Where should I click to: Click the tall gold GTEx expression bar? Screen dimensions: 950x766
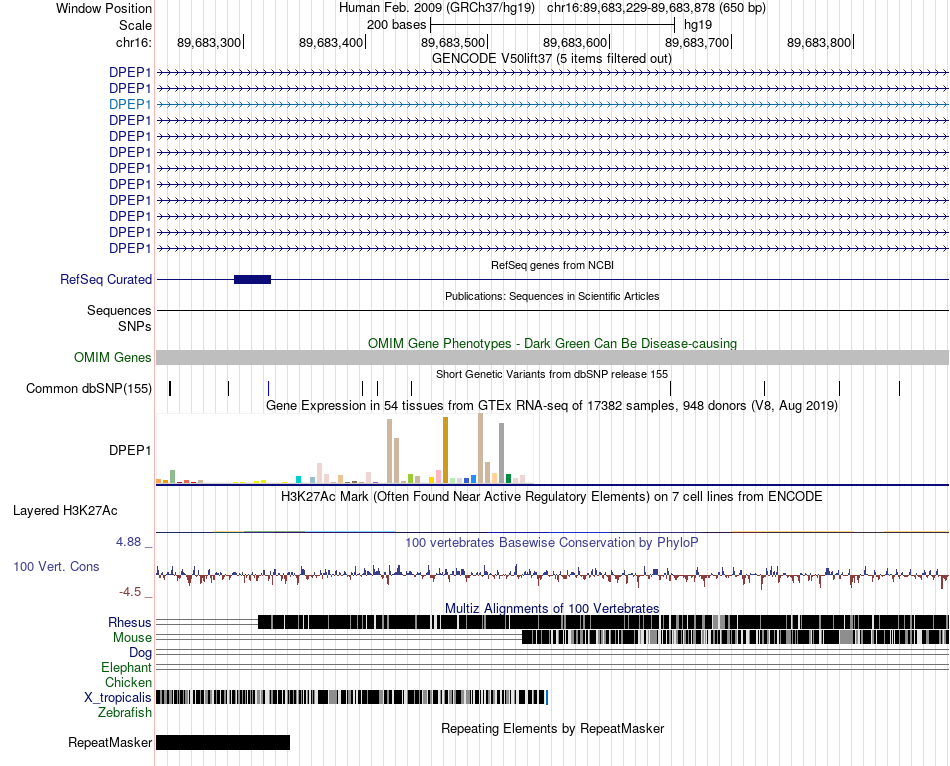click(445, 450)
